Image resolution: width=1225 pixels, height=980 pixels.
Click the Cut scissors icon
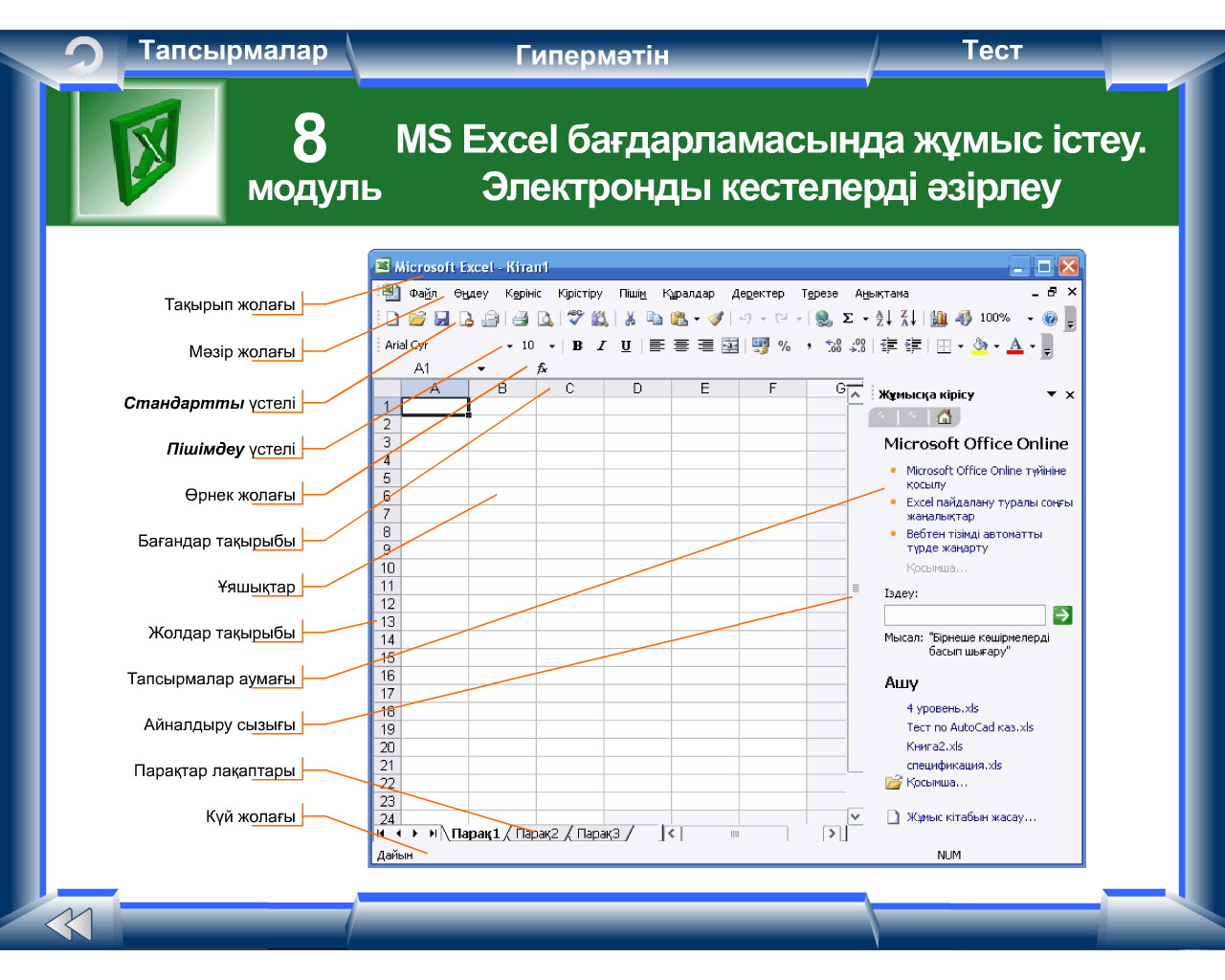click(630, 319)
